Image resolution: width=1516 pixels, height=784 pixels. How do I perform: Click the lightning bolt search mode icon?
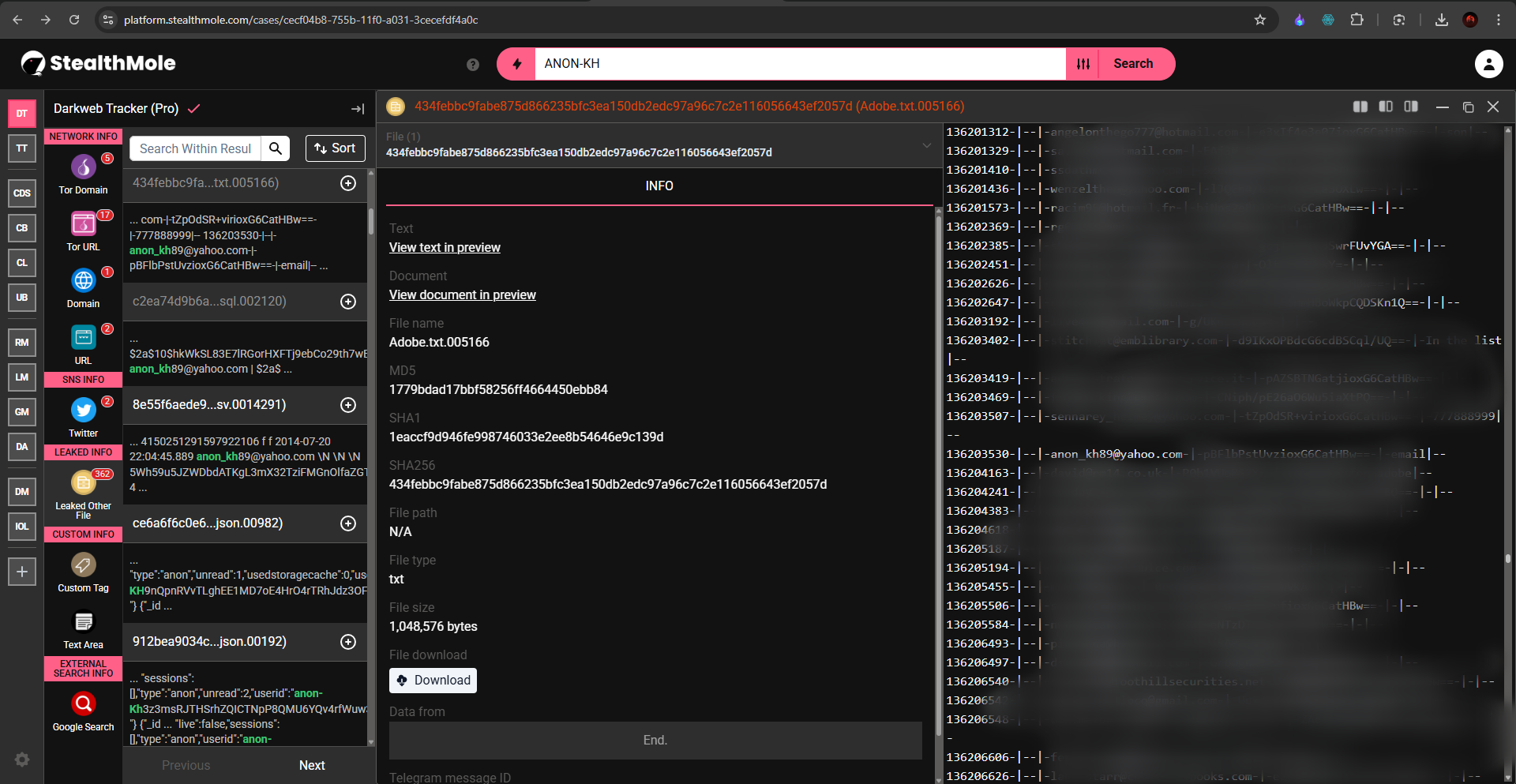pos(517,64)
